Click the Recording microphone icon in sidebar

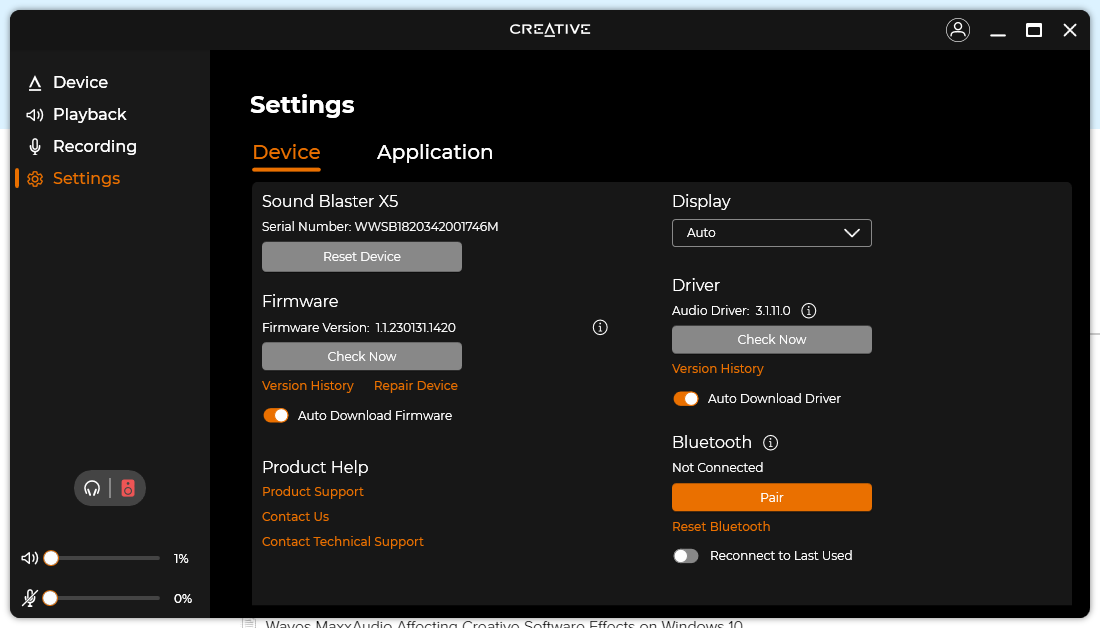(x=34, y=147)
